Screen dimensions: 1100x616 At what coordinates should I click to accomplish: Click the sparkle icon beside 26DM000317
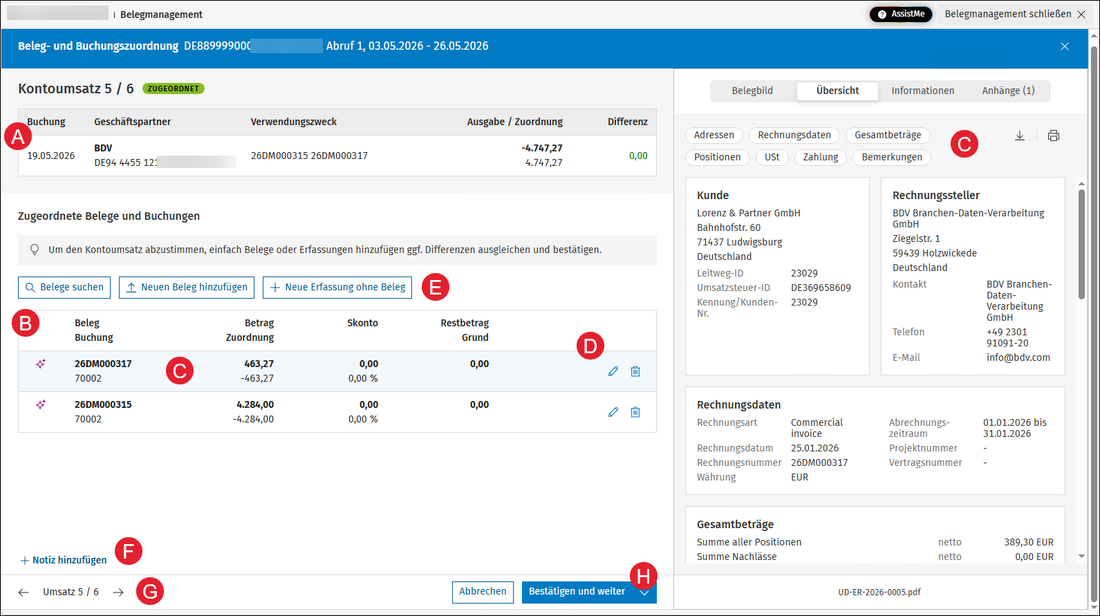click(41, 363)
